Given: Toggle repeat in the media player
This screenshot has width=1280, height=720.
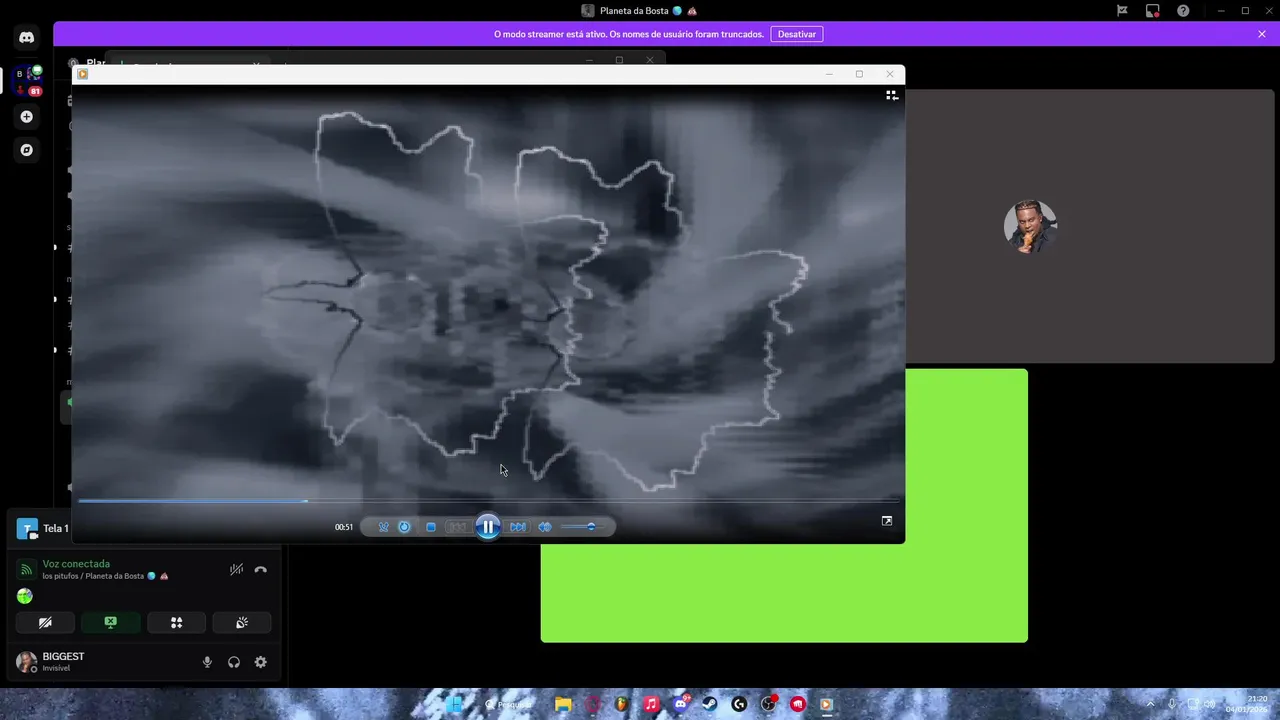Looking at the screenshot, I should tap(404, 527).
